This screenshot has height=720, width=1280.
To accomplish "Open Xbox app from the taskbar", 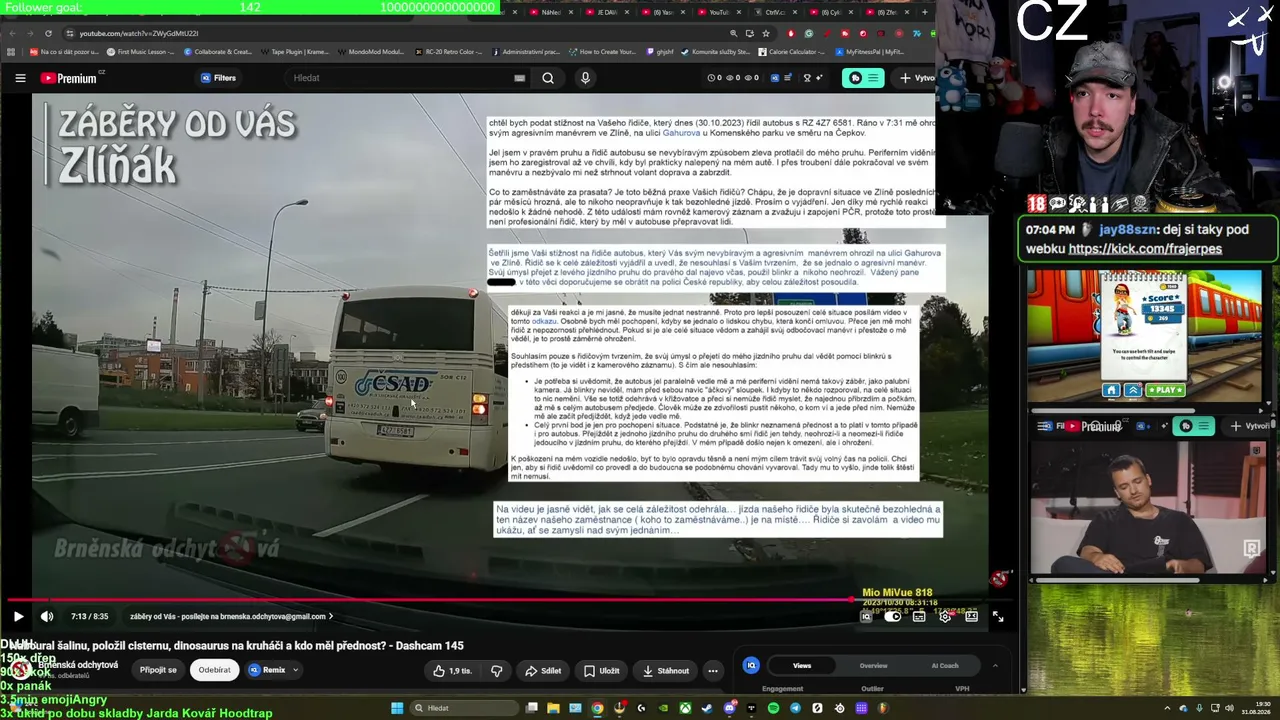I will [685, 708].
